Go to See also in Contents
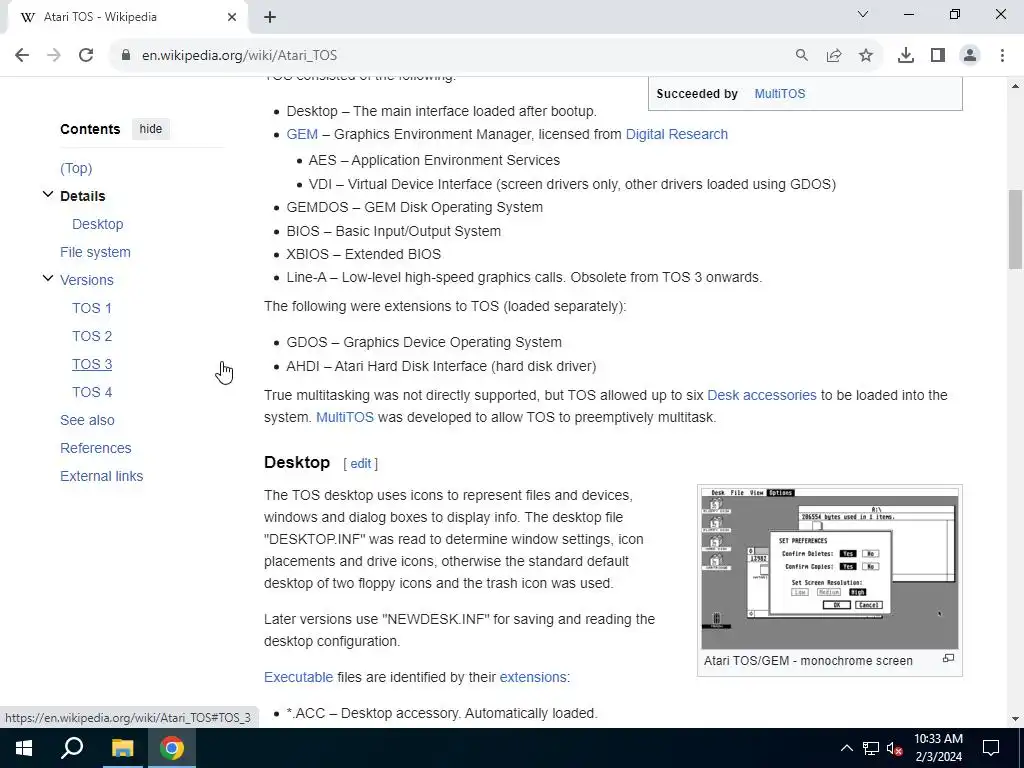Viewport: 1024px width, 768px height. [88, 420]
